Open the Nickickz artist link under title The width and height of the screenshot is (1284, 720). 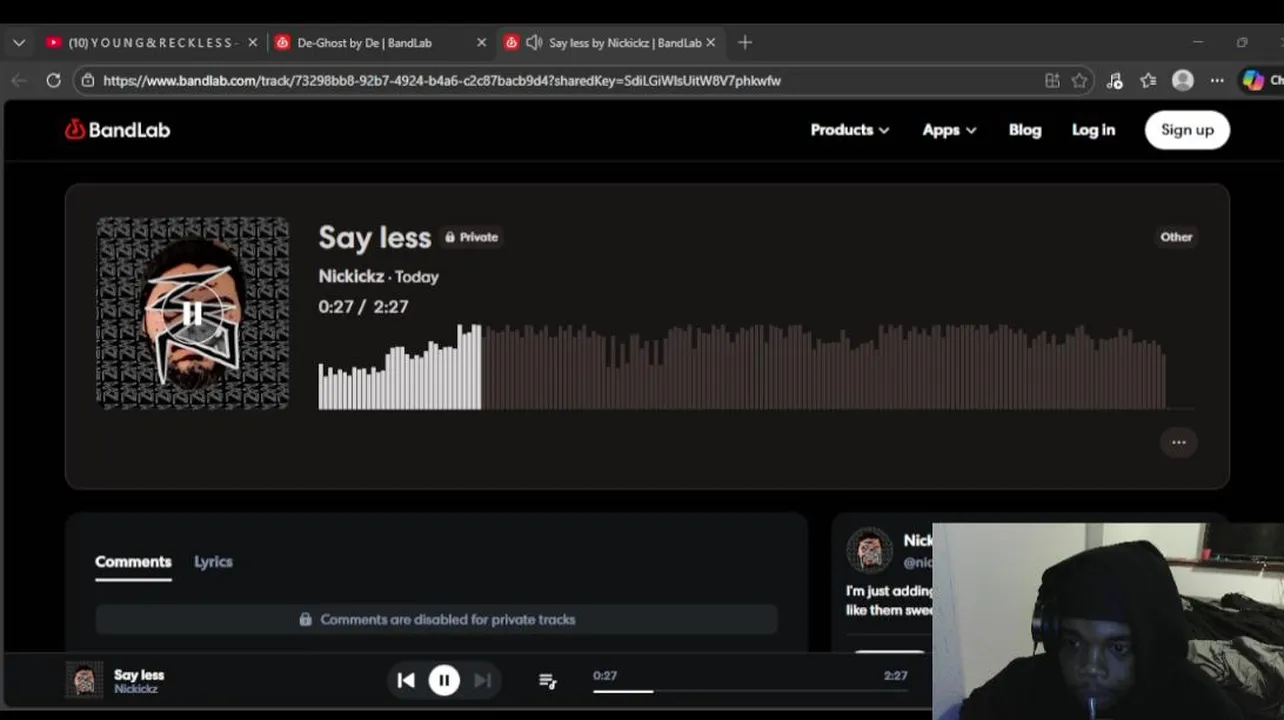(351, 276)
